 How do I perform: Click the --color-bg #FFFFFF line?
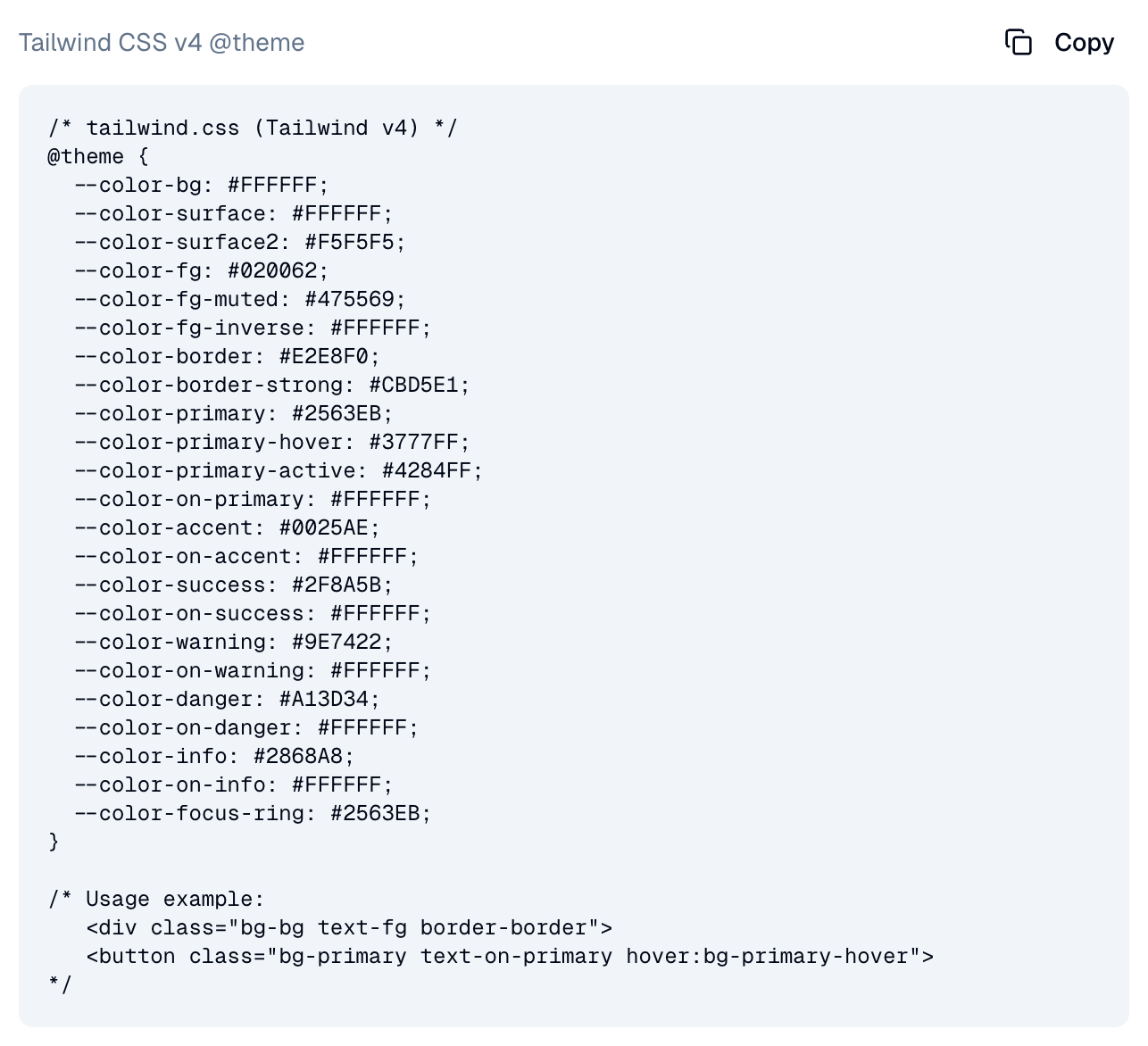coord(202,185)
